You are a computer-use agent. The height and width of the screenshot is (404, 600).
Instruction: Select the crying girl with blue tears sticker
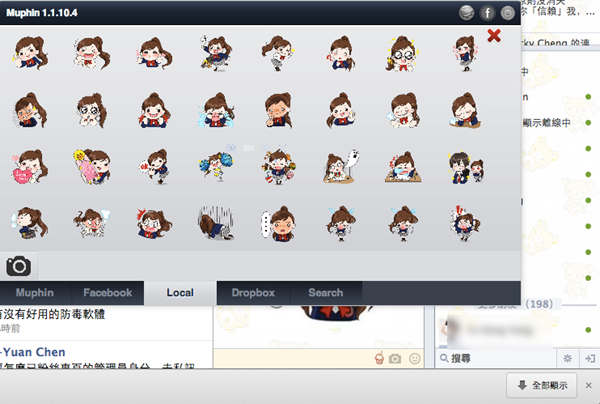pos(216,111)
